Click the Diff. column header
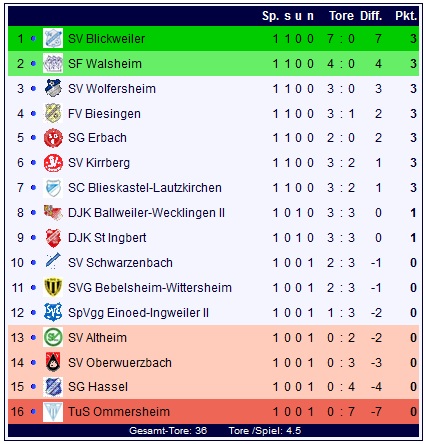The image size is (426, 444). click(371, 16)
